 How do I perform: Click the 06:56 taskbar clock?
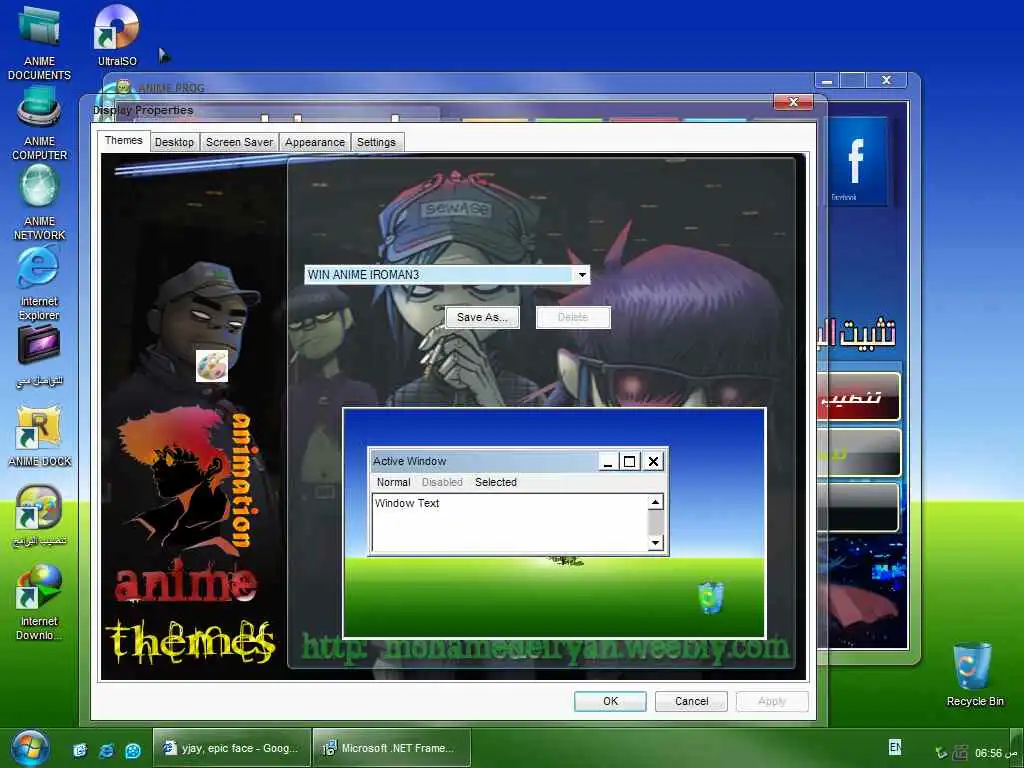pyautogui.click(x=988, y=754)
